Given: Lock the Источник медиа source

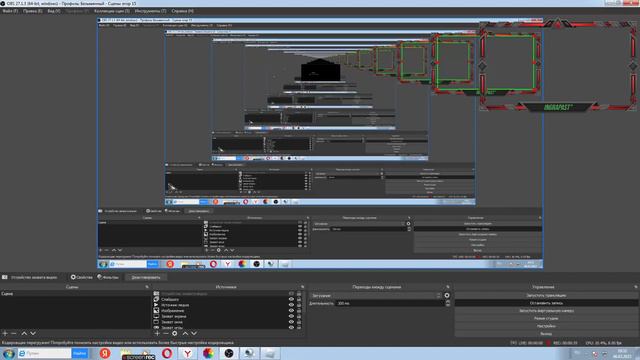Looking at the screenshot, I should [x=299, y=305].
